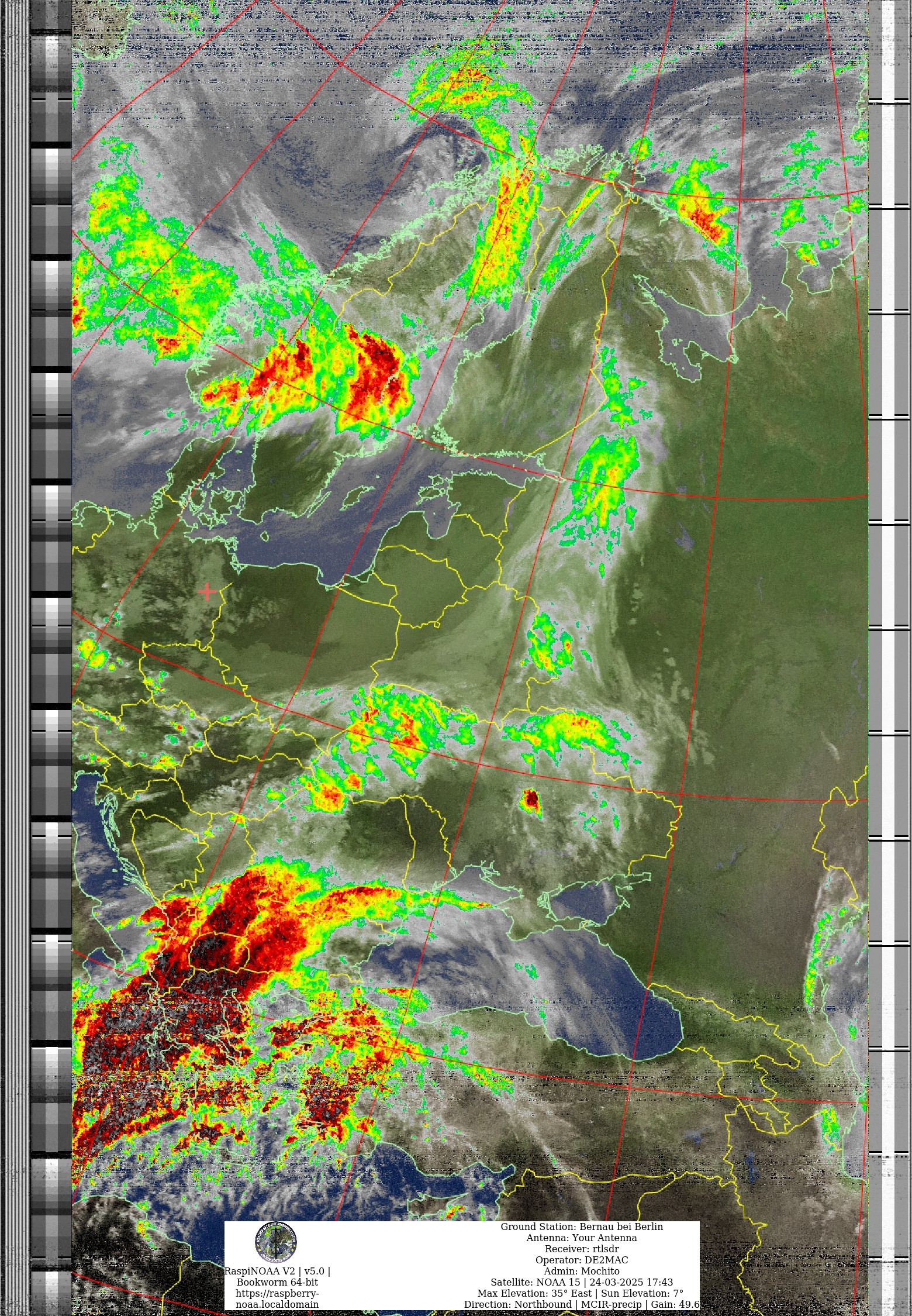Click the 'Receiver: rtlsdr' line
Screen dimensions: 912x1316
[x=582, y=1249]
